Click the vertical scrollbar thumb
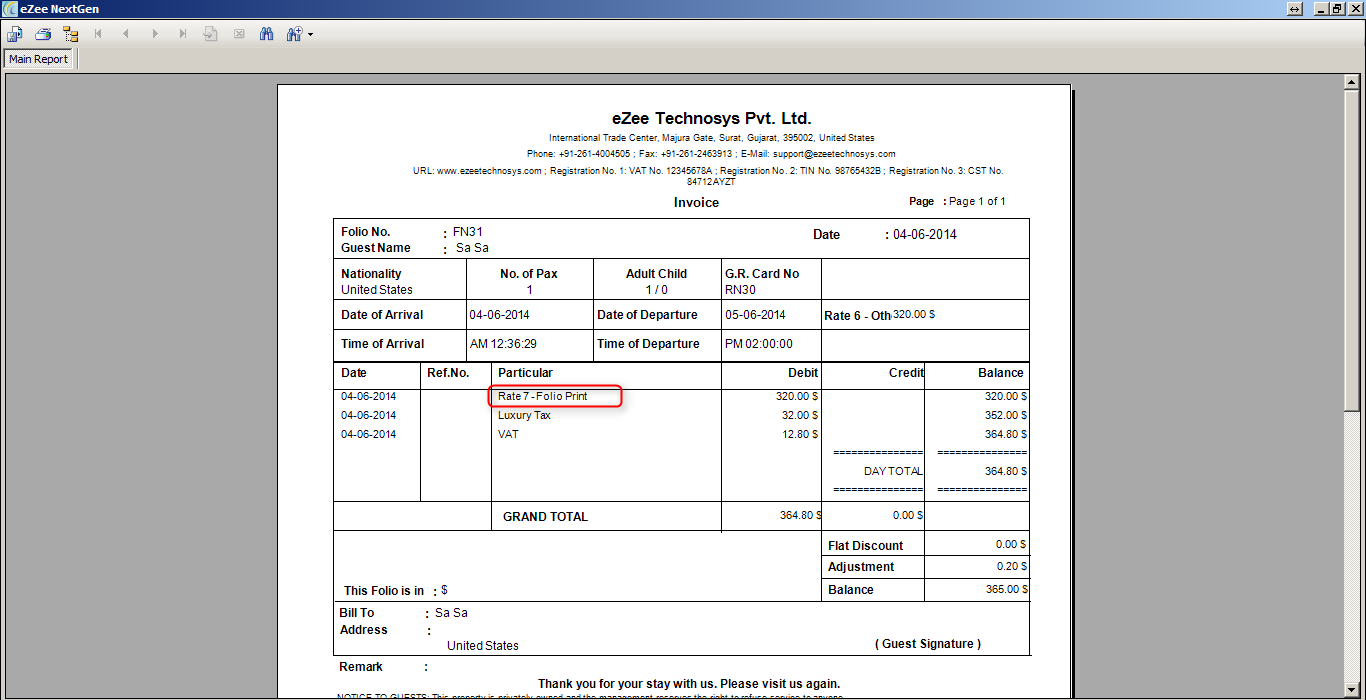Viewport: 1366px width, 700px height. [1351, 252]
